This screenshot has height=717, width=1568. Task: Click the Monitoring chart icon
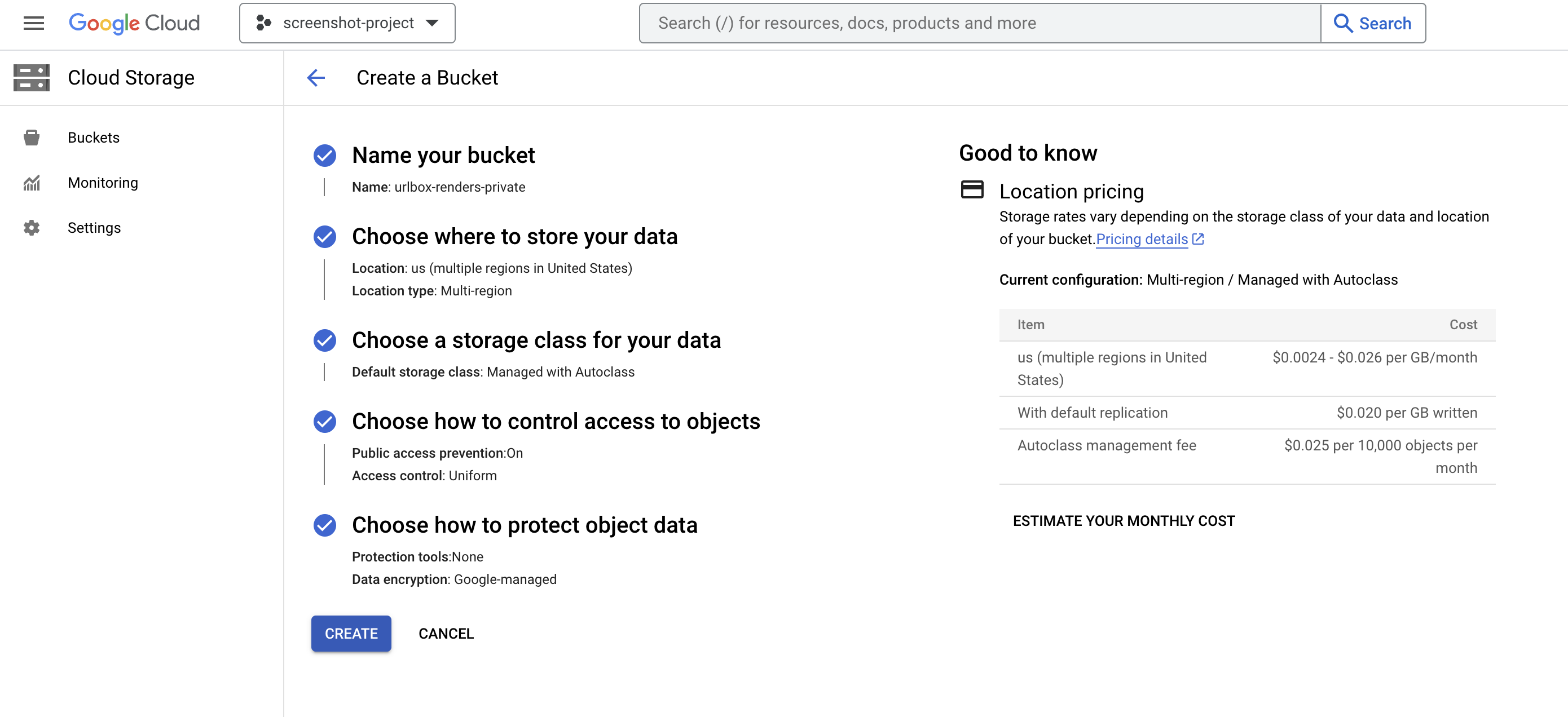(x=32, y=183)
